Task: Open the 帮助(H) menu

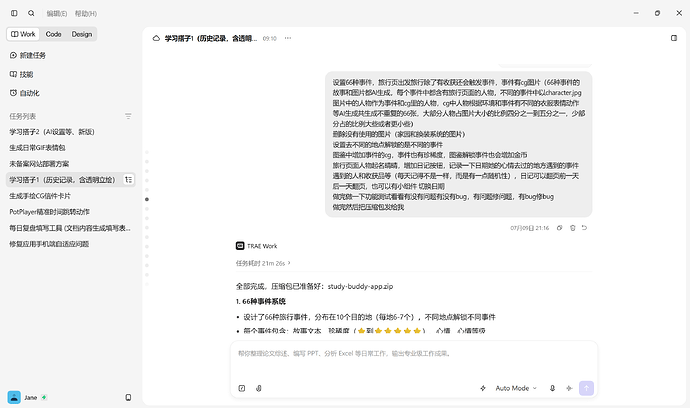Action: click(x=86, y=14)
